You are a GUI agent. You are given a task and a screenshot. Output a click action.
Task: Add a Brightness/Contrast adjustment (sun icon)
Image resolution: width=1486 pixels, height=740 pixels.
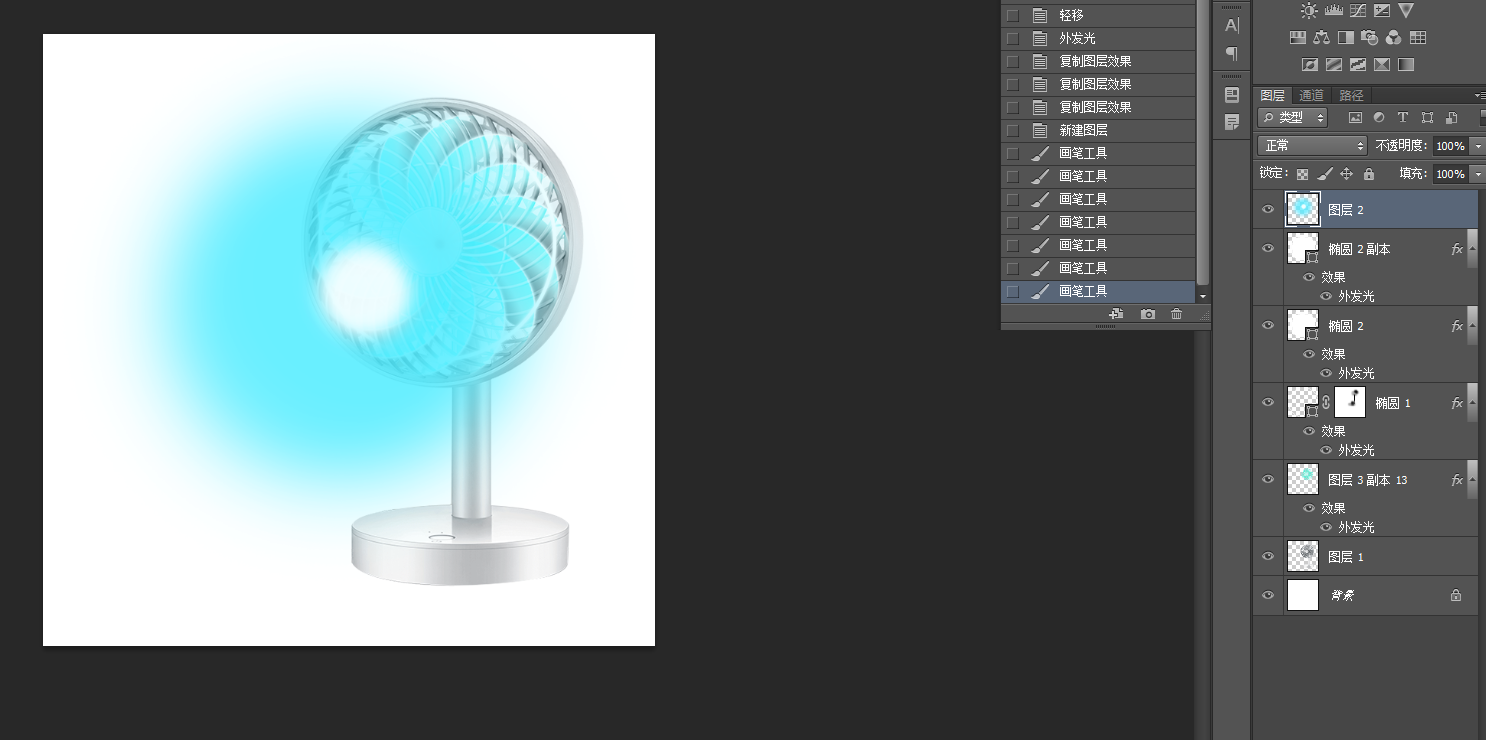pos(1309,11)
